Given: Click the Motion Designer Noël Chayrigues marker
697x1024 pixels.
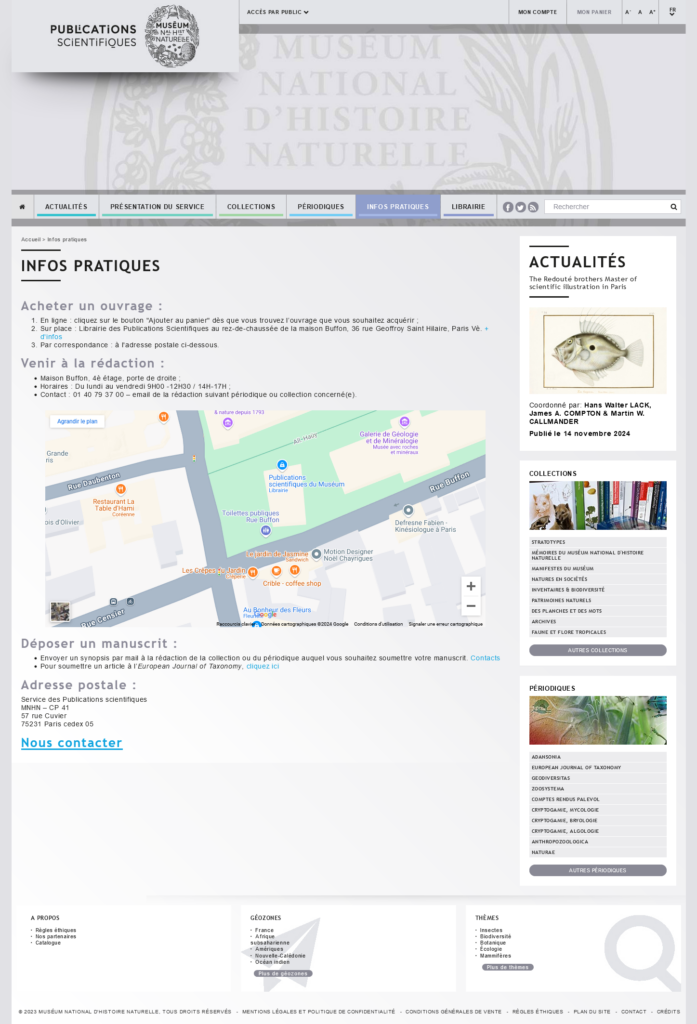Looking at the screenshot, I should click(316, 554).
